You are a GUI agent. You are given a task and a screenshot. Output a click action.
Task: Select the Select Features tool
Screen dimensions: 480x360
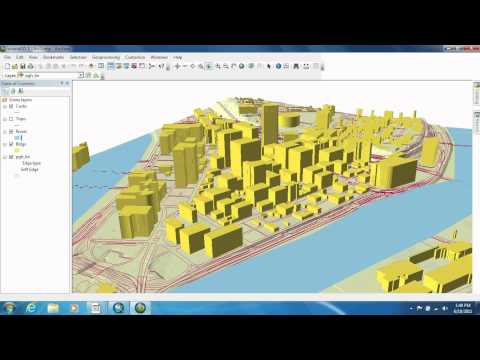pos(252,66)
